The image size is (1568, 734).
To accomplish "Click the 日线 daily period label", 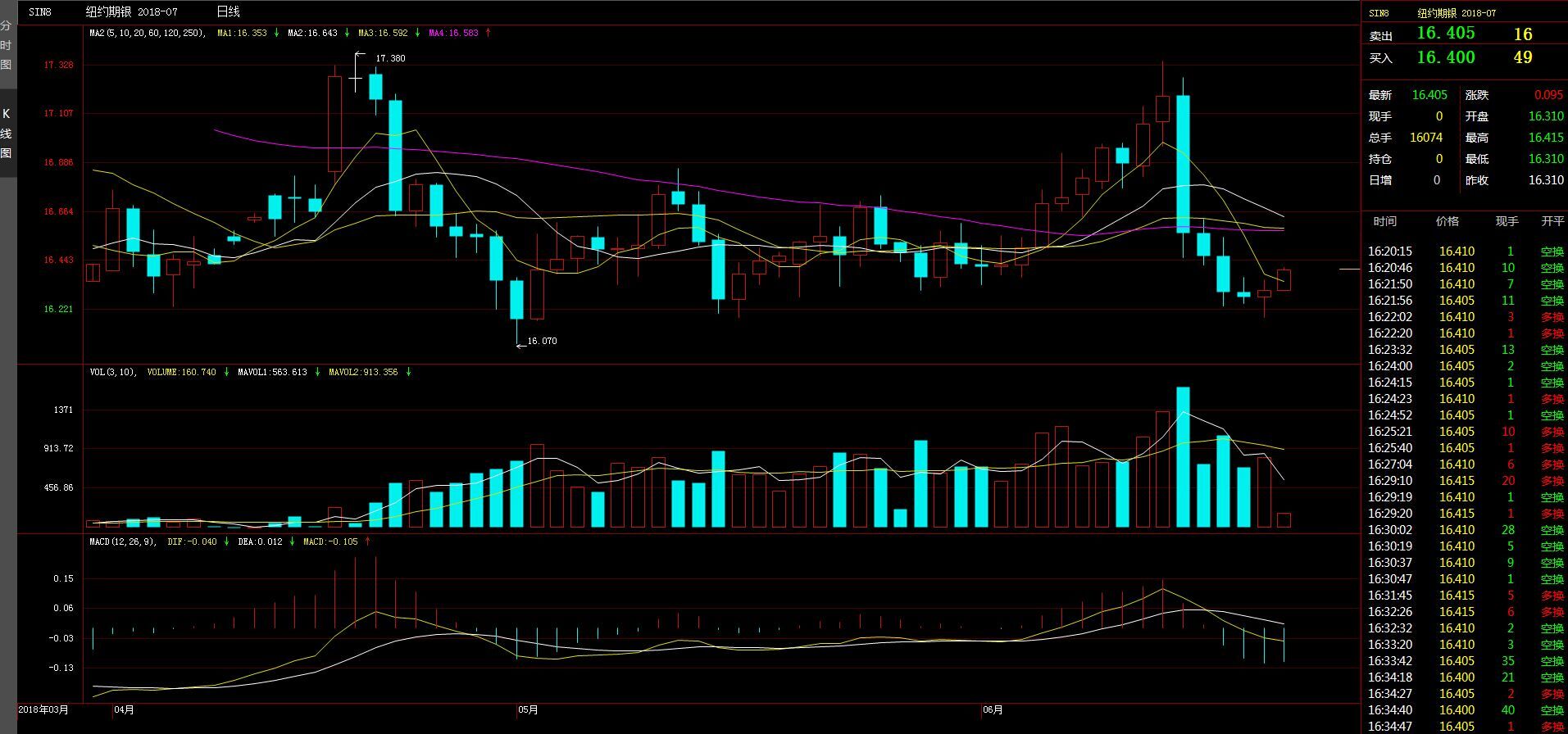I will 228,12.
